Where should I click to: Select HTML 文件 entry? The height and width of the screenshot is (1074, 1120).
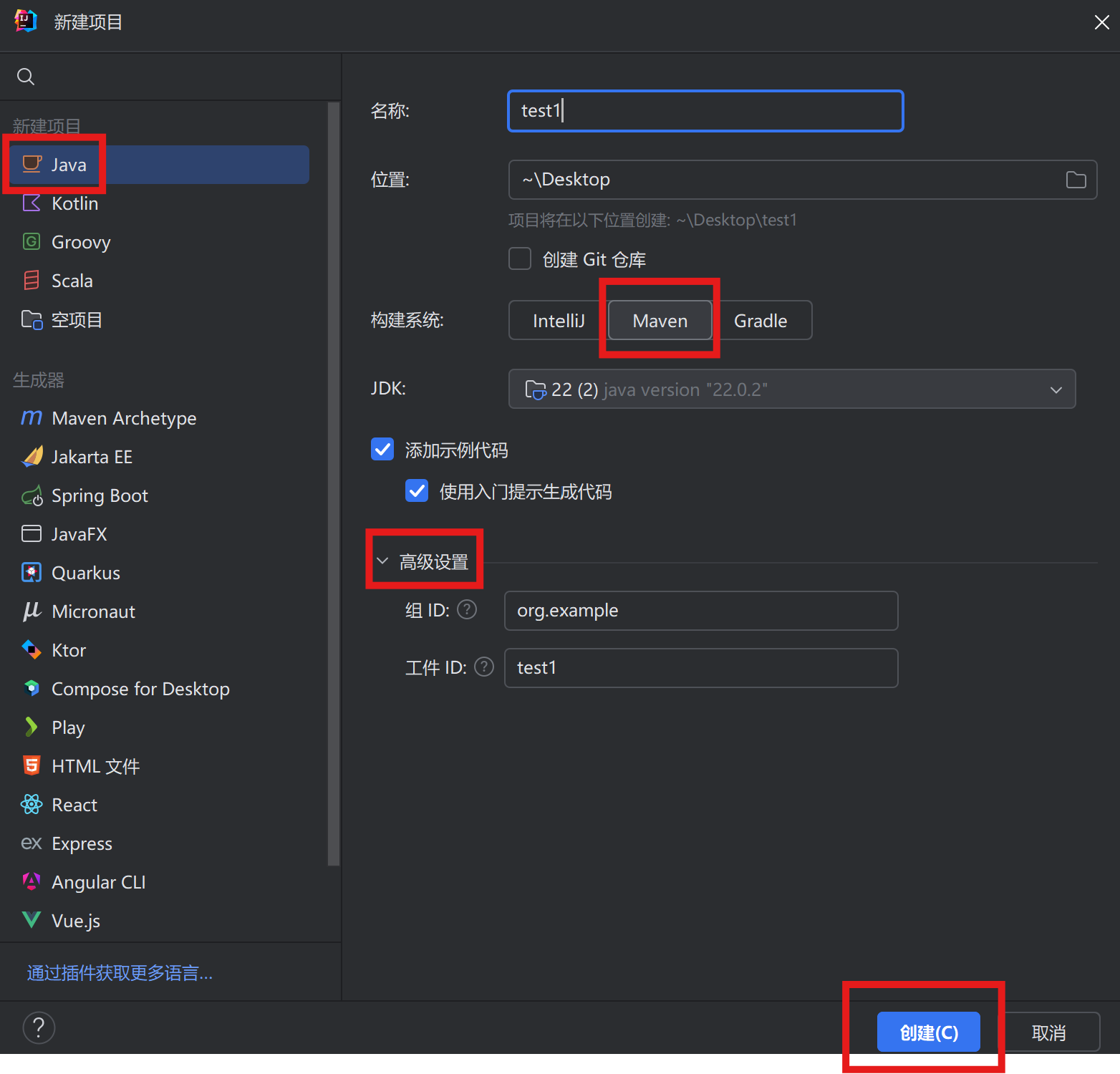click(160, 766)
